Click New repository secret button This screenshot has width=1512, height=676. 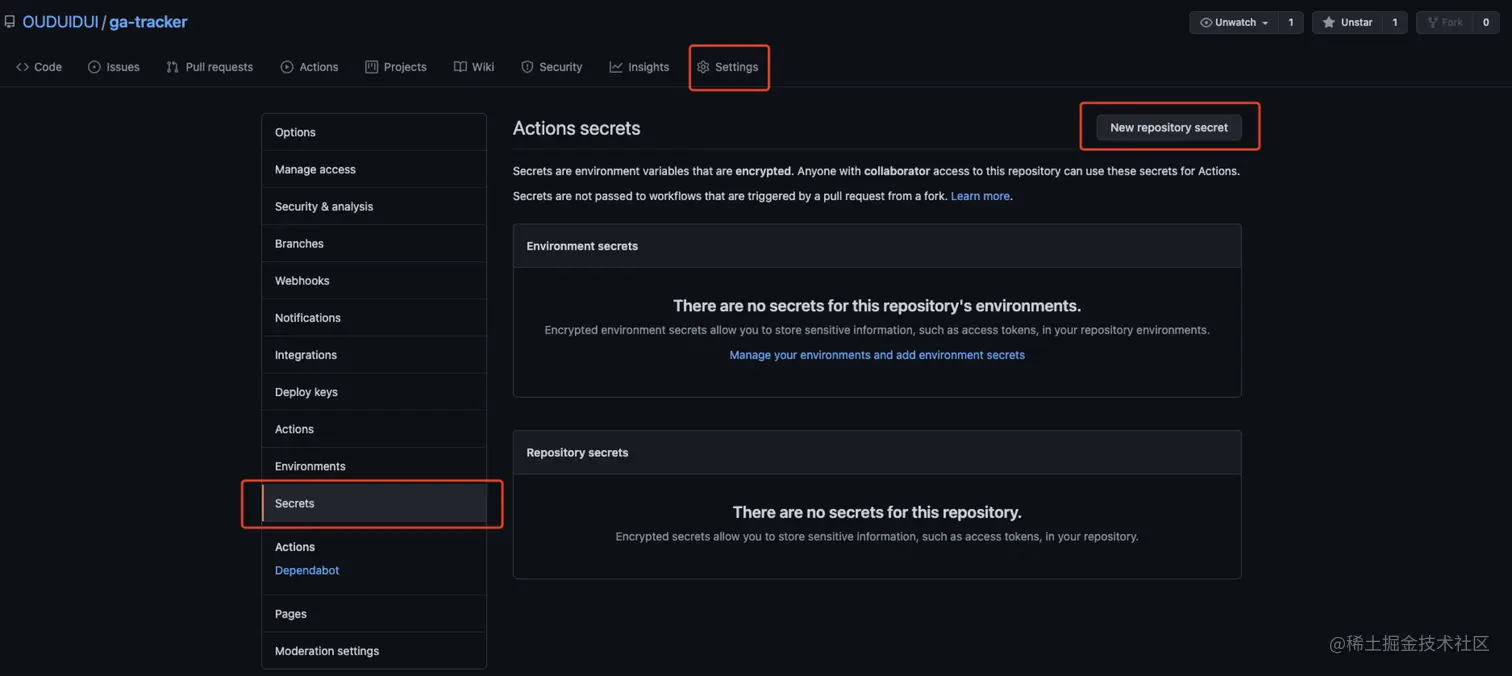pyautogui.click(x=1168, y=127)
